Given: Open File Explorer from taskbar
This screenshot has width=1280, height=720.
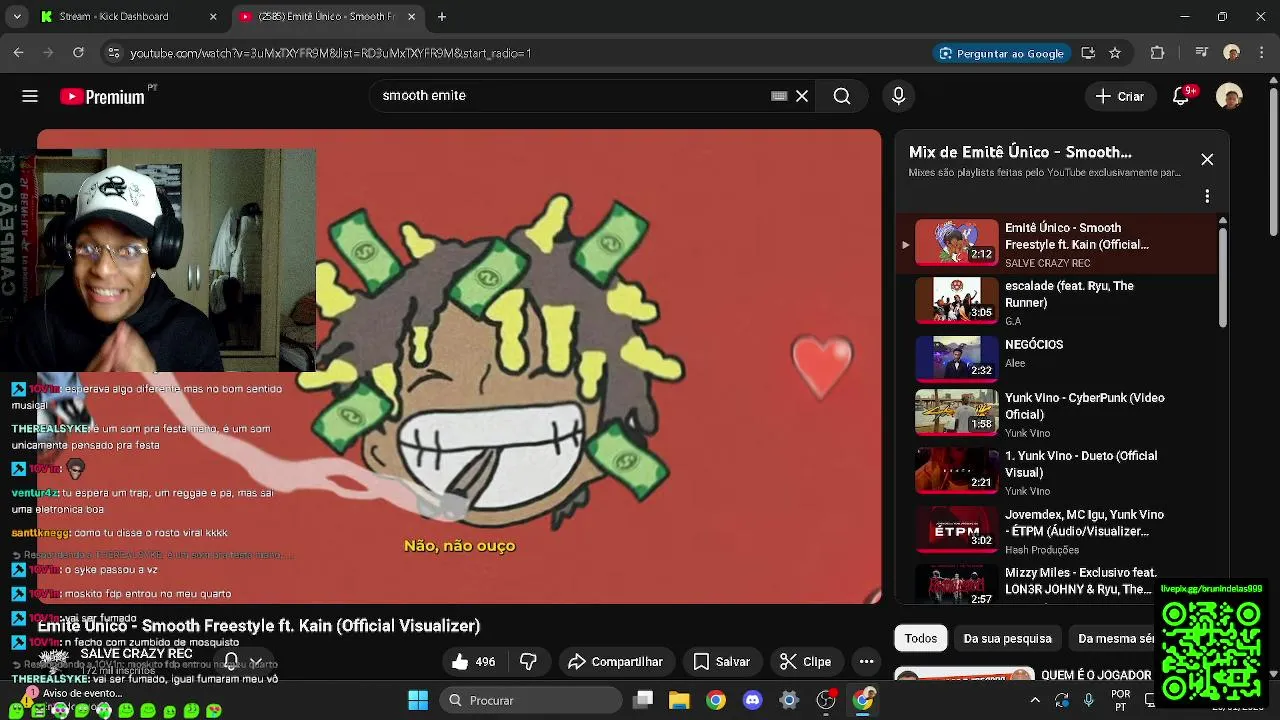Looking at the screenshot, I should (x=679, y=700).
